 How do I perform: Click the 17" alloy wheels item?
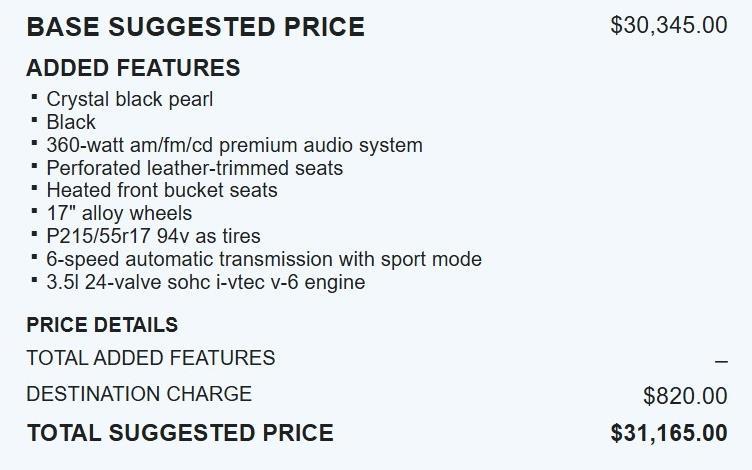pos(119,213)
